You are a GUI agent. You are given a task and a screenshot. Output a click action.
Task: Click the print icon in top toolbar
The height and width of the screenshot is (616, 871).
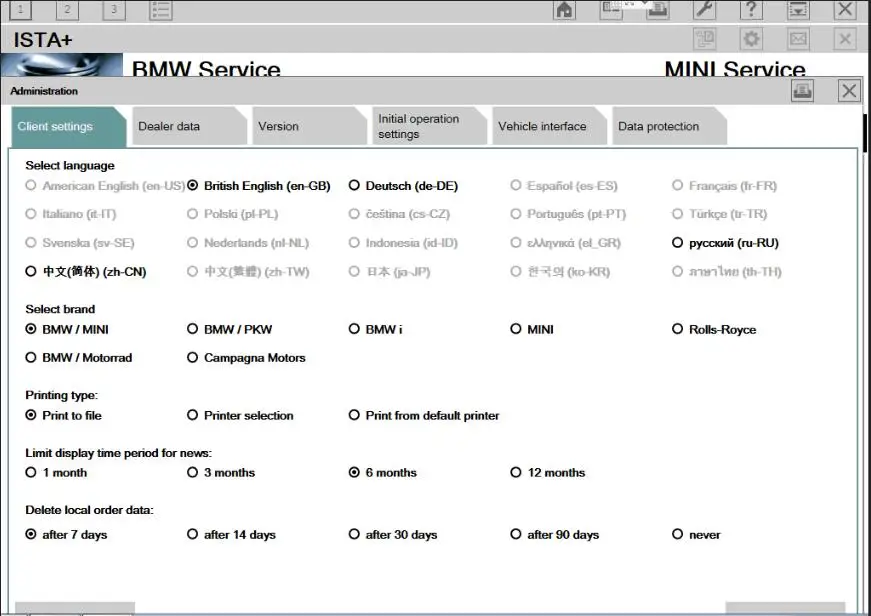click(x=658, y=9)
